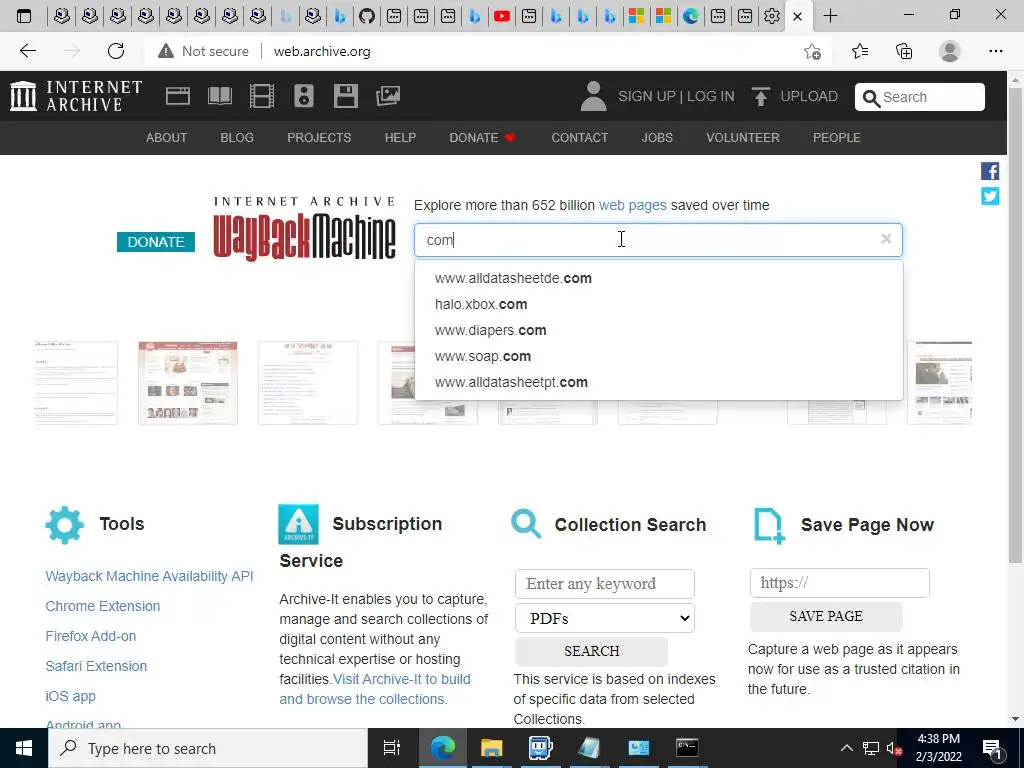
Task: Open the web pages link
Action: pyautogui.click(x=632, y=205)
